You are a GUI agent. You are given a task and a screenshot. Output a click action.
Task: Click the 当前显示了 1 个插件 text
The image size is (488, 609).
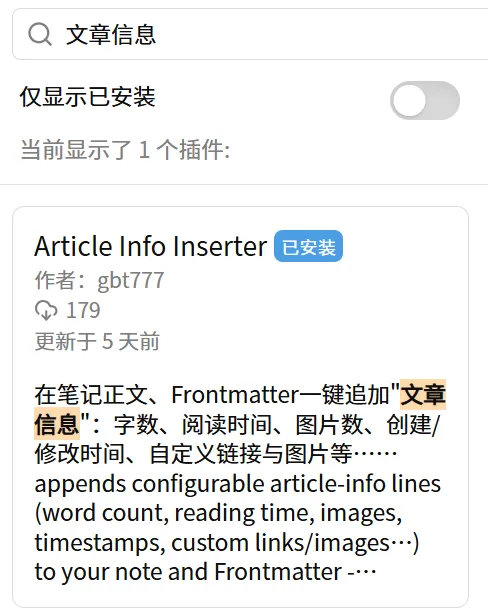pyautogui.click(x=125, y=150)
